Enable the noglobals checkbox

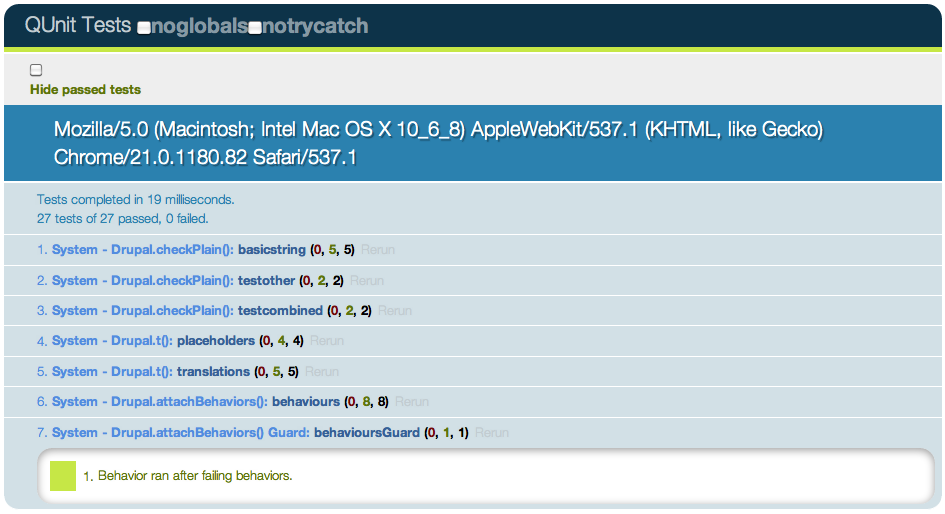(x=144, y=28)
